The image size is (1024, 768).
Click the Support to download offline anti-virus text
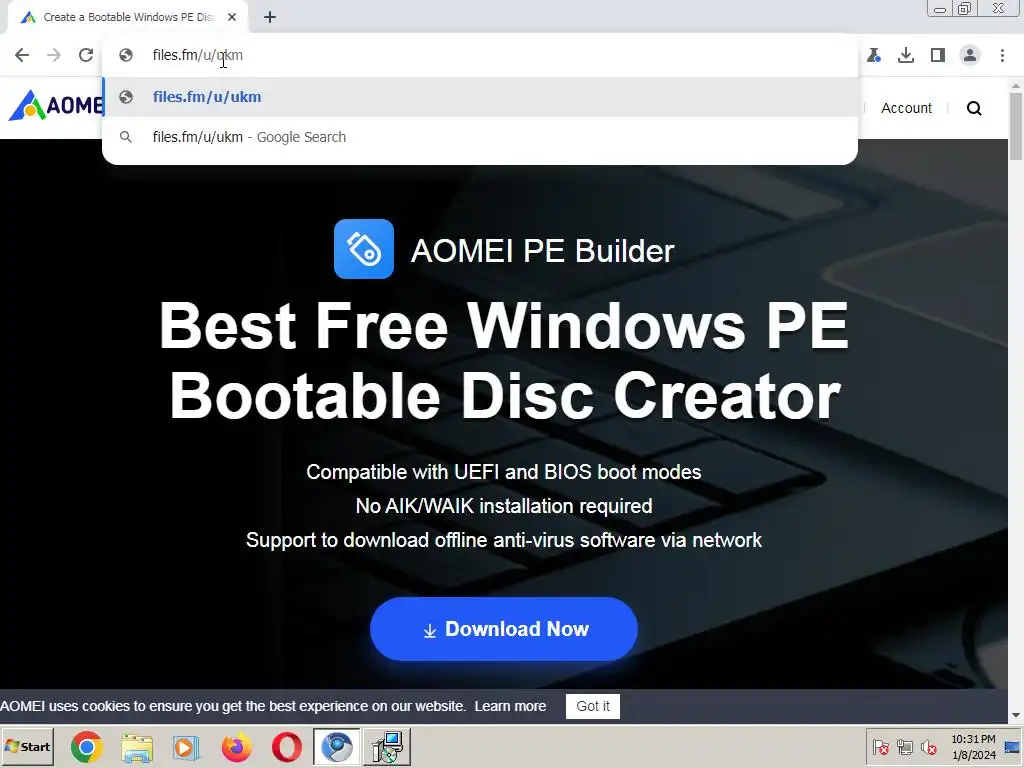[x=504, y=540]
